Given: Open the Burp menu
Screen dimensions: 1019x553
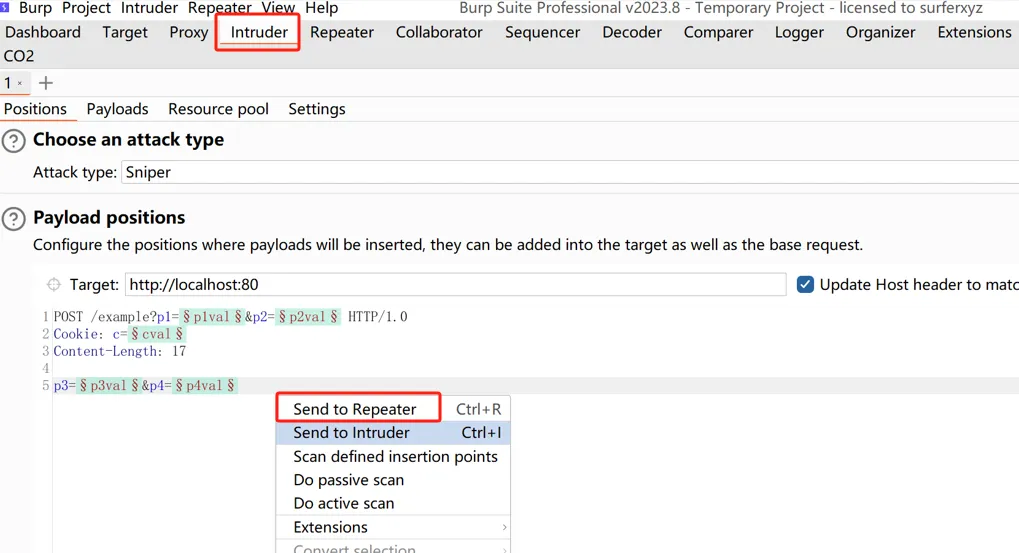Looking at the screenshot, I should (35, 8).
